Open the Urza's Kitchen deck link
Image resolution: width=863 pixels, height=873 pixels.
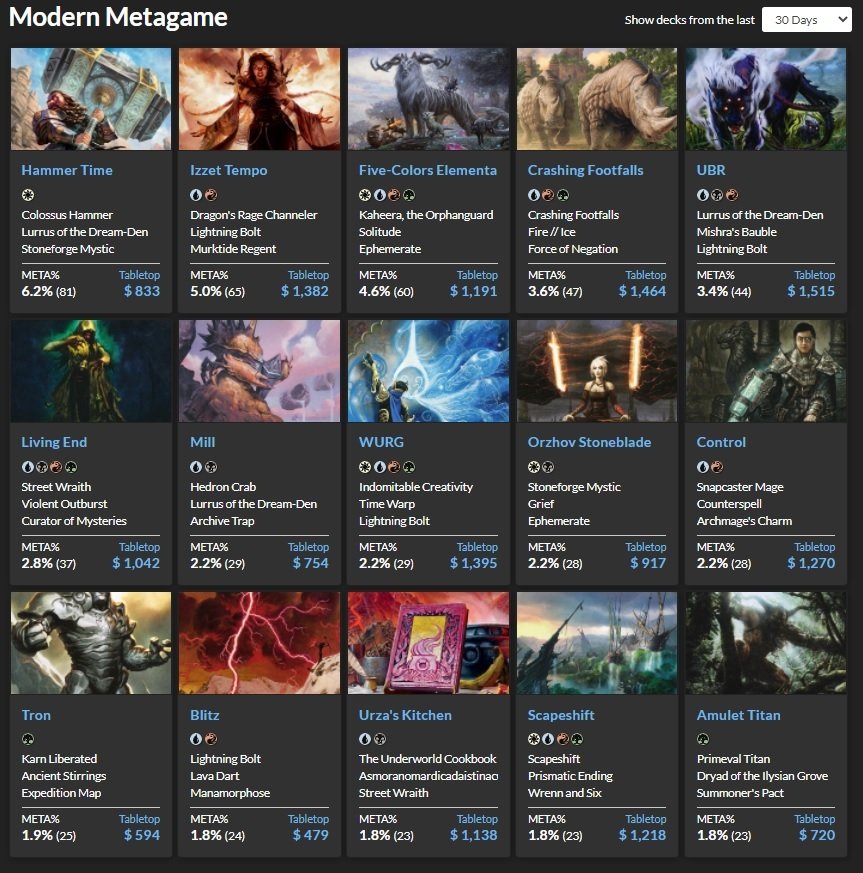click(405, 715)
